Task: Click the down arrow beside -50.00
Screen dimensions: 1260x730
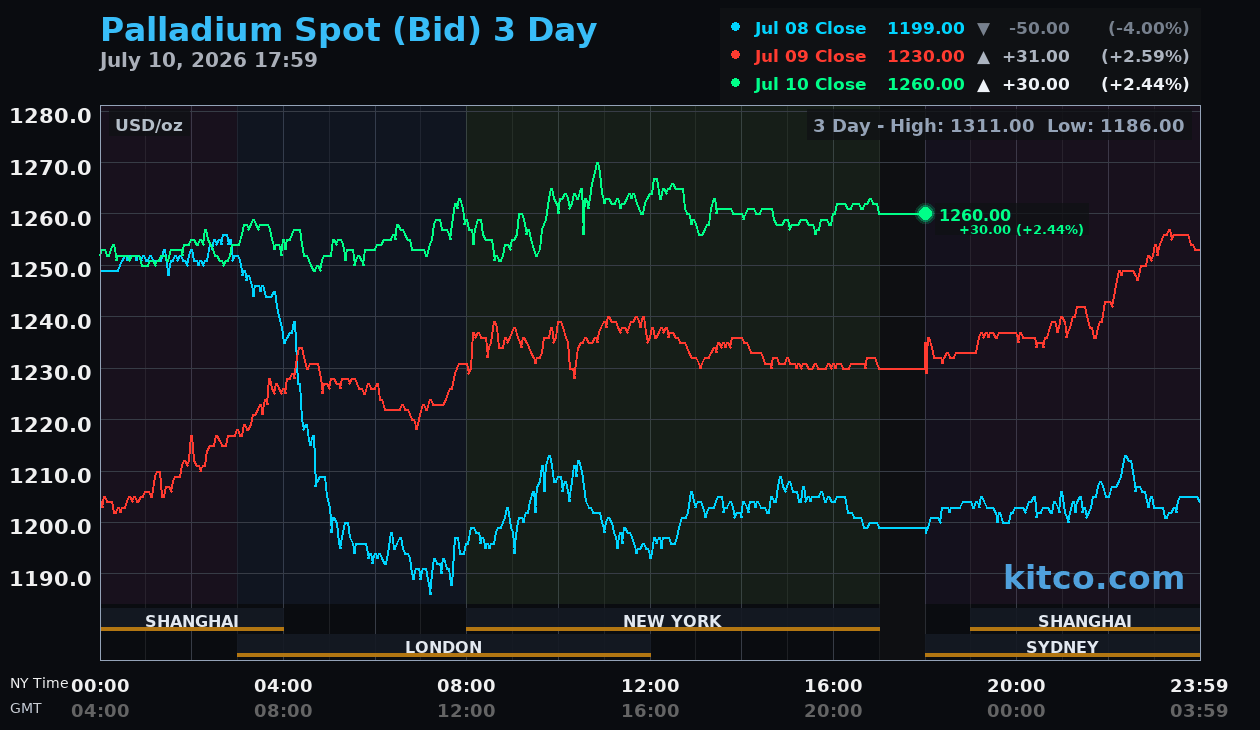Action: (x=984, y=29)
